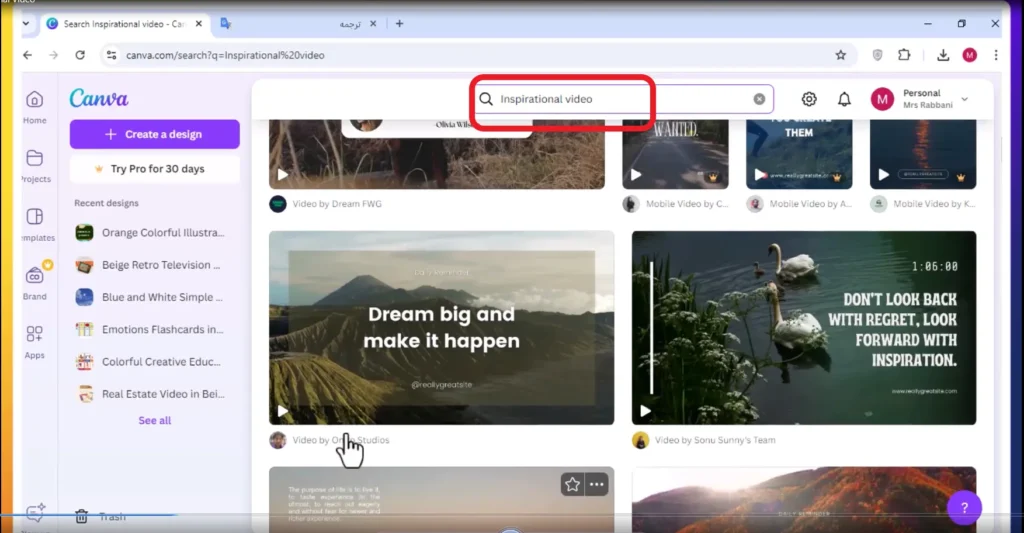The height and width of the screenshot is (533, 1024).
Task: Star the bottom-left video template
Action: tap(572, 484)
